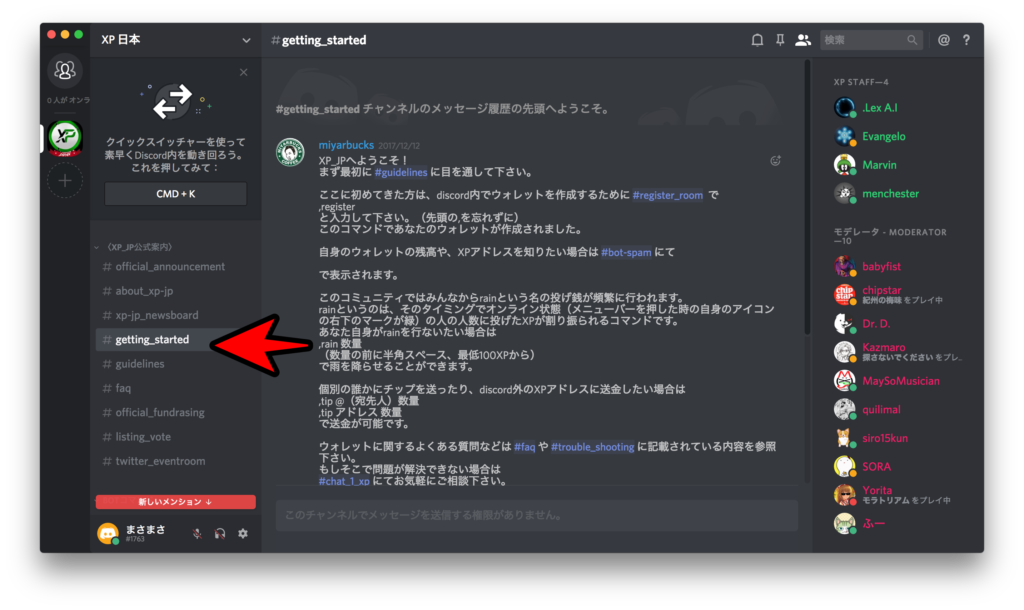Click chipstar's avatar
The height and width of the screenshot is (610, 1024).
pyautogui.click(x=844, y=295)
